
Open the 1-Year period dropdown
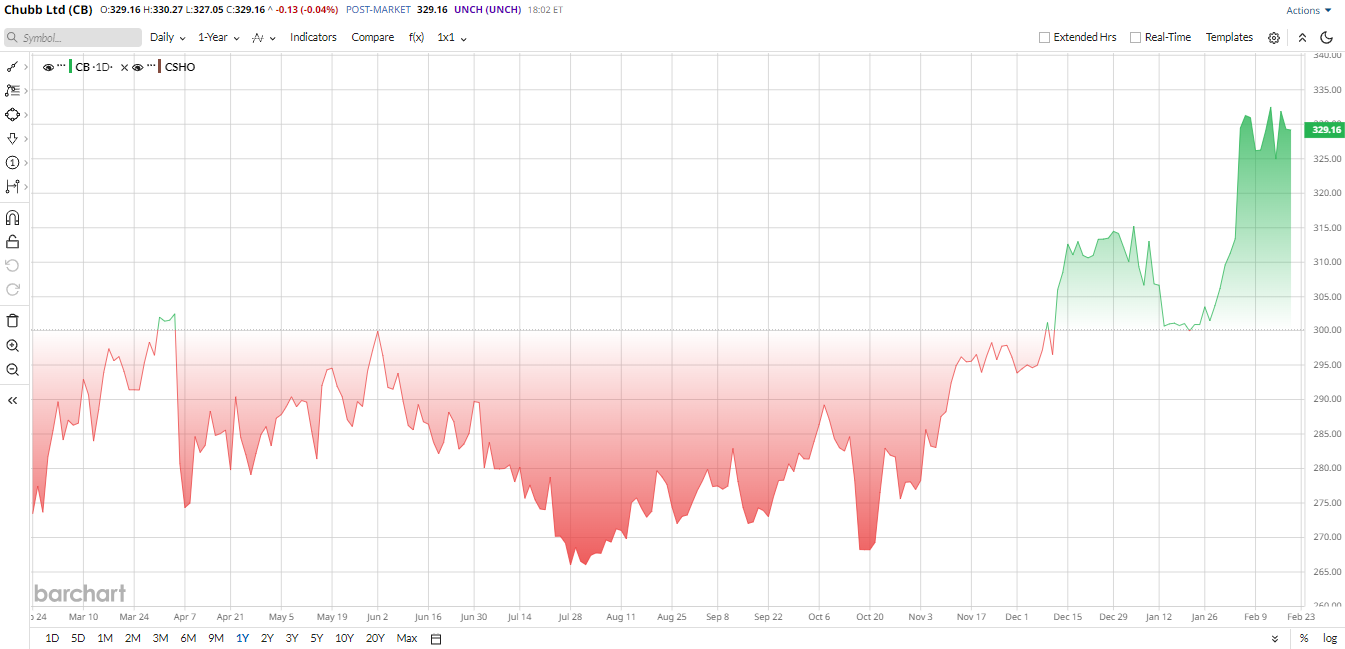click(219, 37)
